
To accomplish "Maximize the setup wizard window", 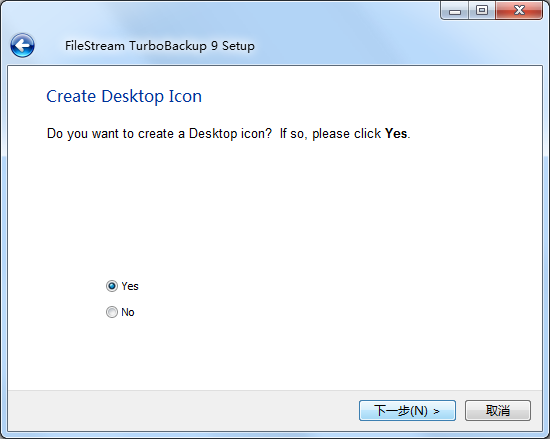I will pos(482,11).
